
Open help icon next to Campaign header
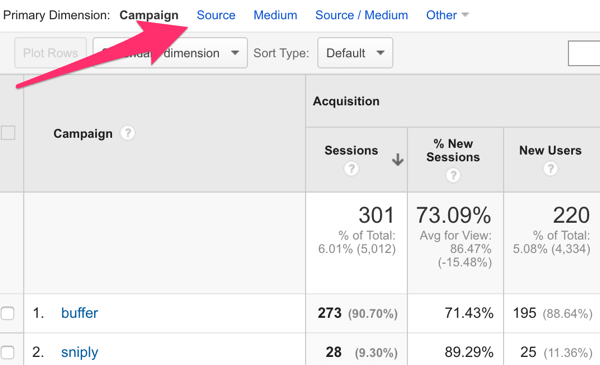tap(128, 133)
